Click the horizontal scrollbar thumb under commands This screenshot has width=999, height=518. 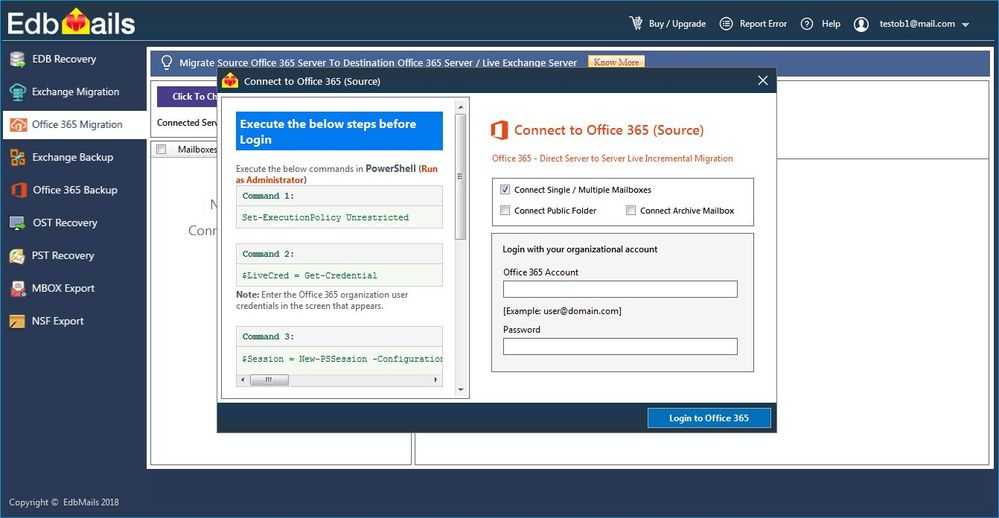pyautogui.click(x=268, y=380)
